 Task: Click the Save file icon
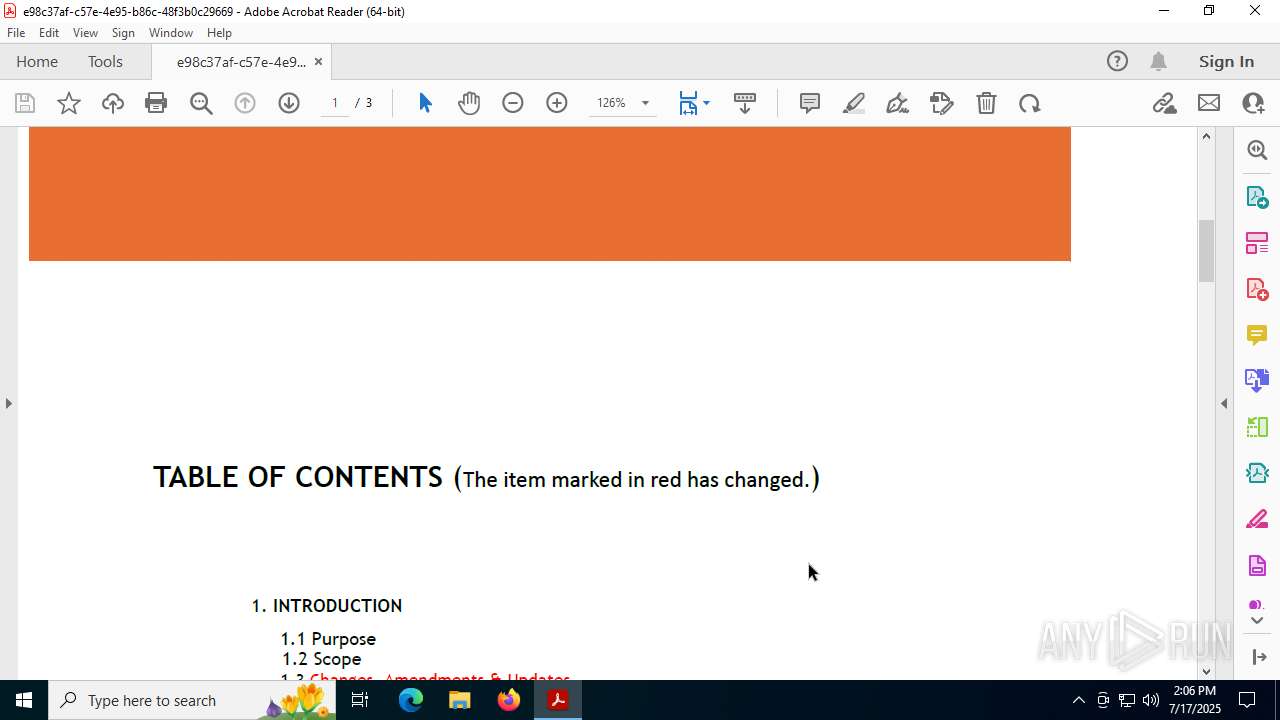point(25,103)
